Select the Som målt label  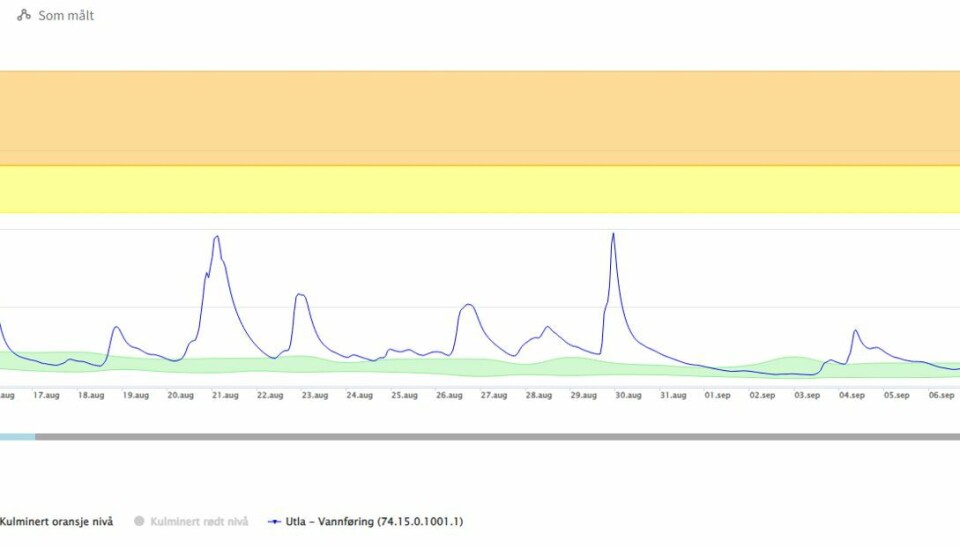coord(66,16)
